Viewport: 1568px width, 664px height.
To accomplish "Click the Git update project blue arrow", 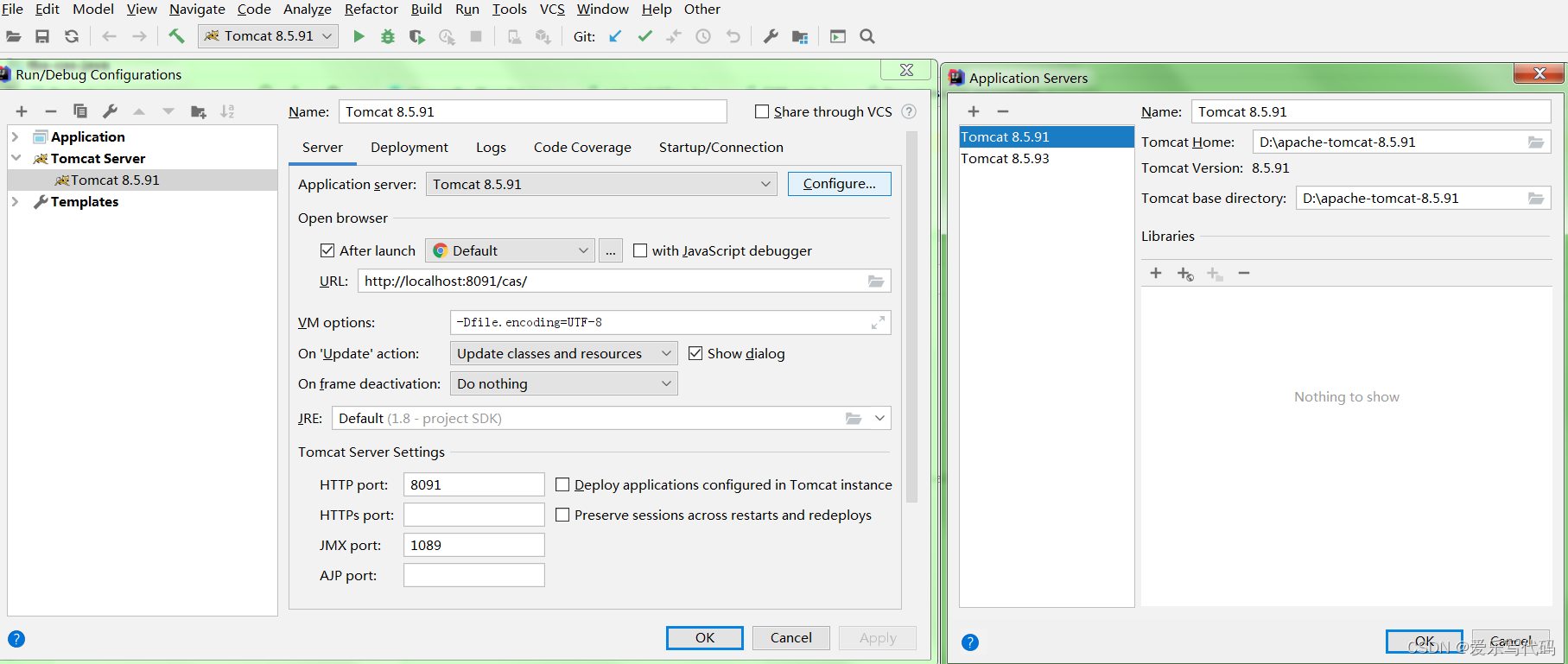I will 615,36.
